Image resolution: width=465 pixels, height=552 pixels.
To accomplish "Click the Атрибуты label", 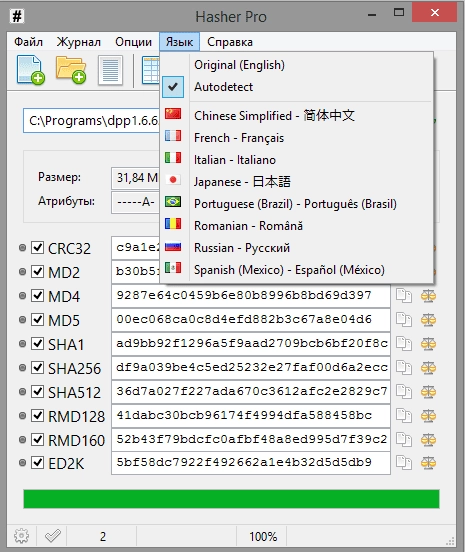I will (67, 201).
